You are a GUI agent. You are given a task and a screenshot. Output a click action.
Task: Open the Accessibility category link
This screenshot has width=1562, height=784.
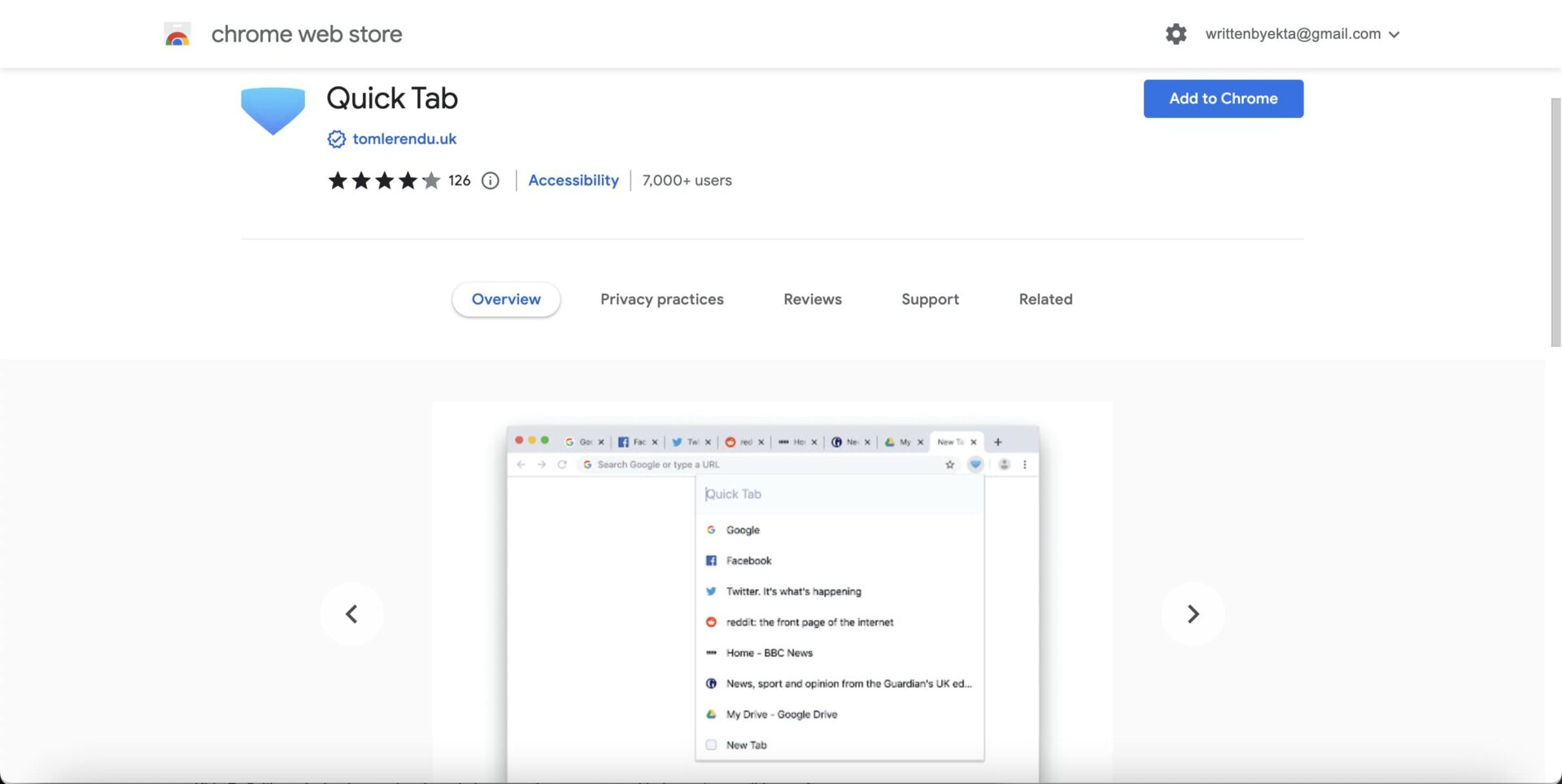click(574, 181)
